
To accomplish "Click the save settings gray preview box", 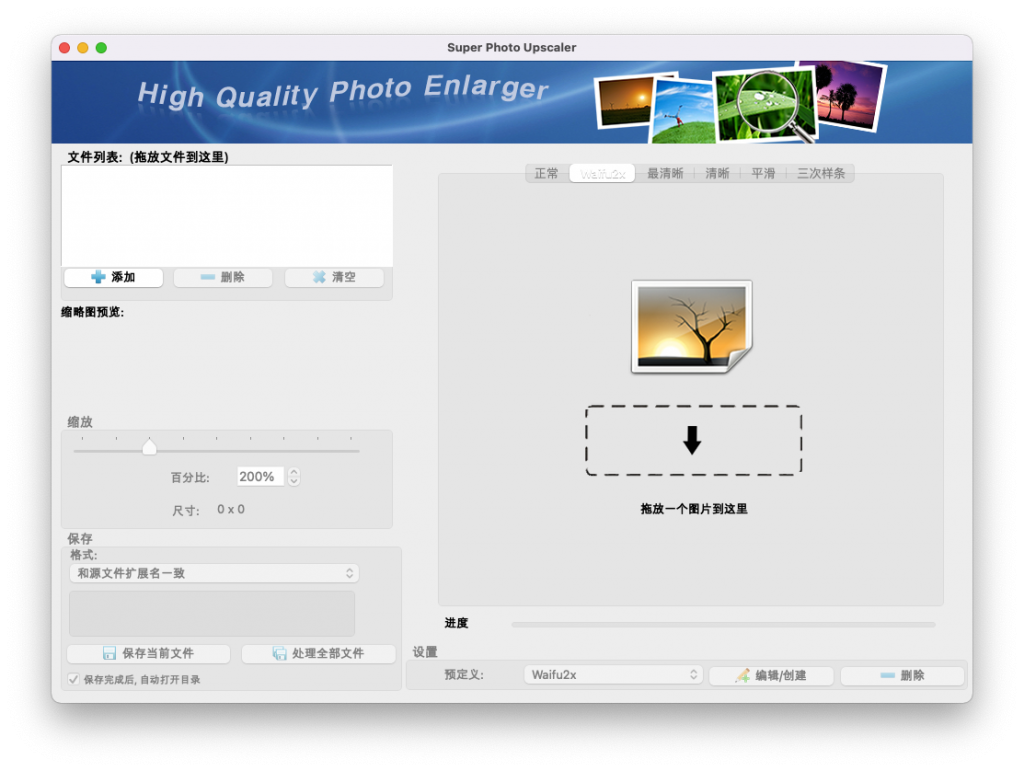I will click(x=212, y=614).
